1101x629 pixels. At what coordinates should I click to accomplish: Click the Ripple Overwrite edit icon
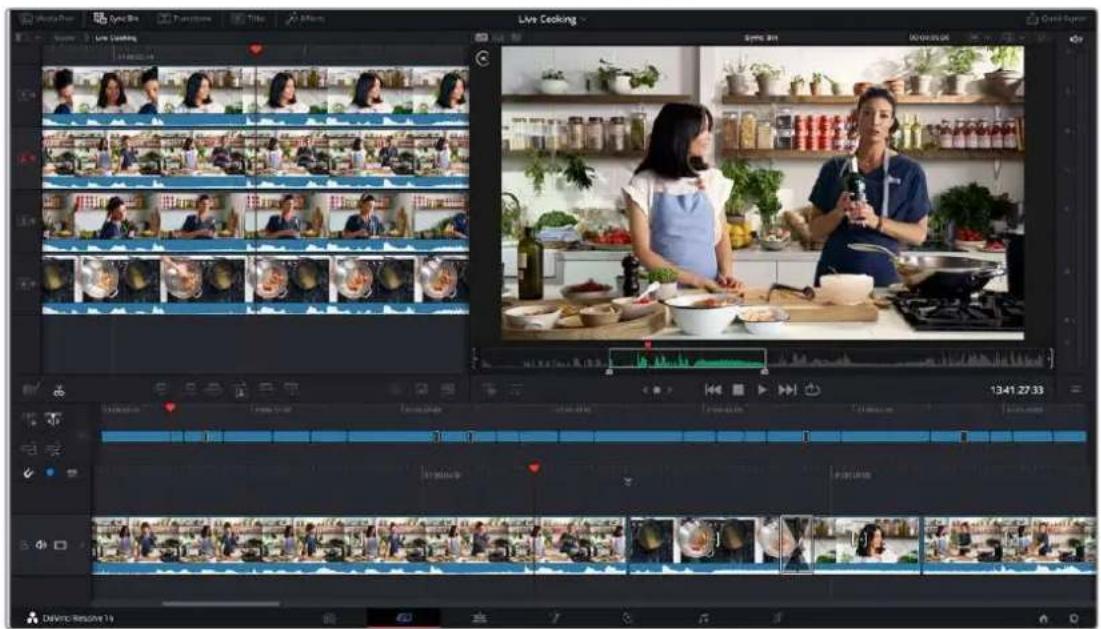click(214, 389)
